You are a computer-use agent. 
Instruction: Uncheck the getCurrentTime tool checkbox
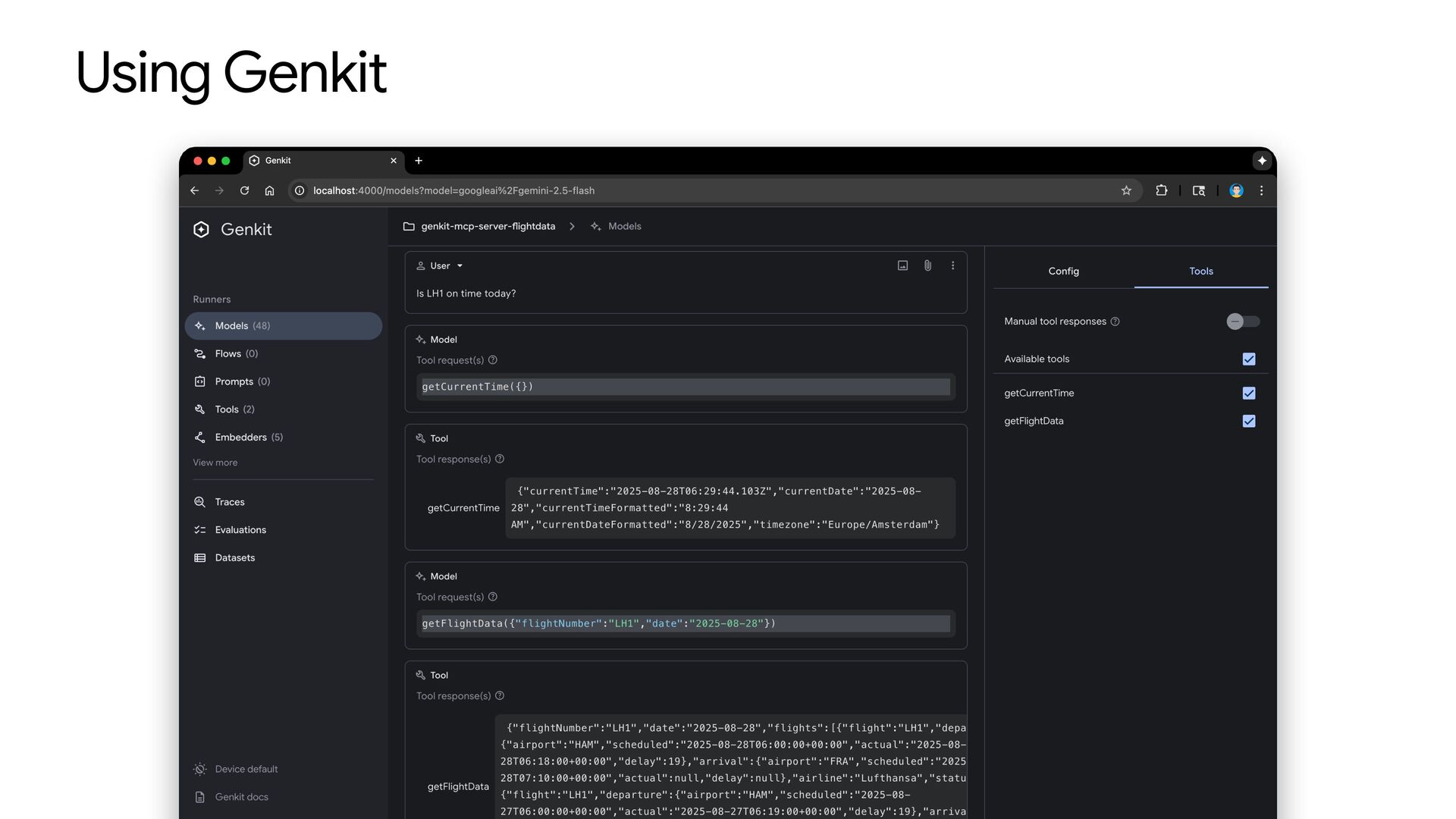coord(1248,393)
